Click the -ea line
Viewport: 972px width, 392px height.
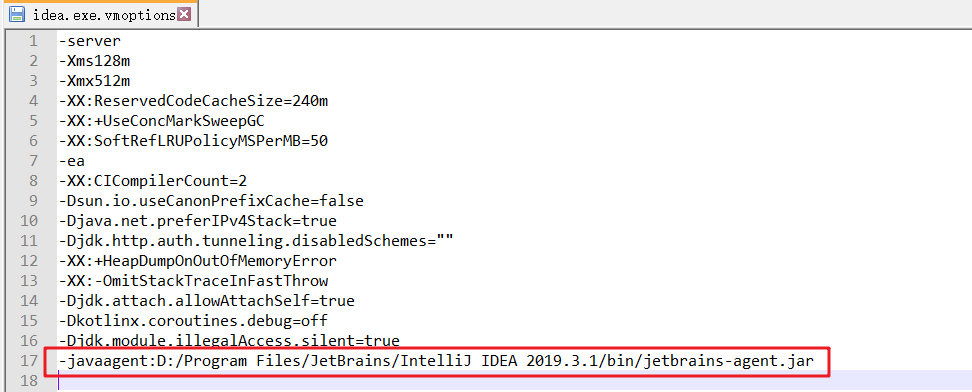(x=72, y=161)
